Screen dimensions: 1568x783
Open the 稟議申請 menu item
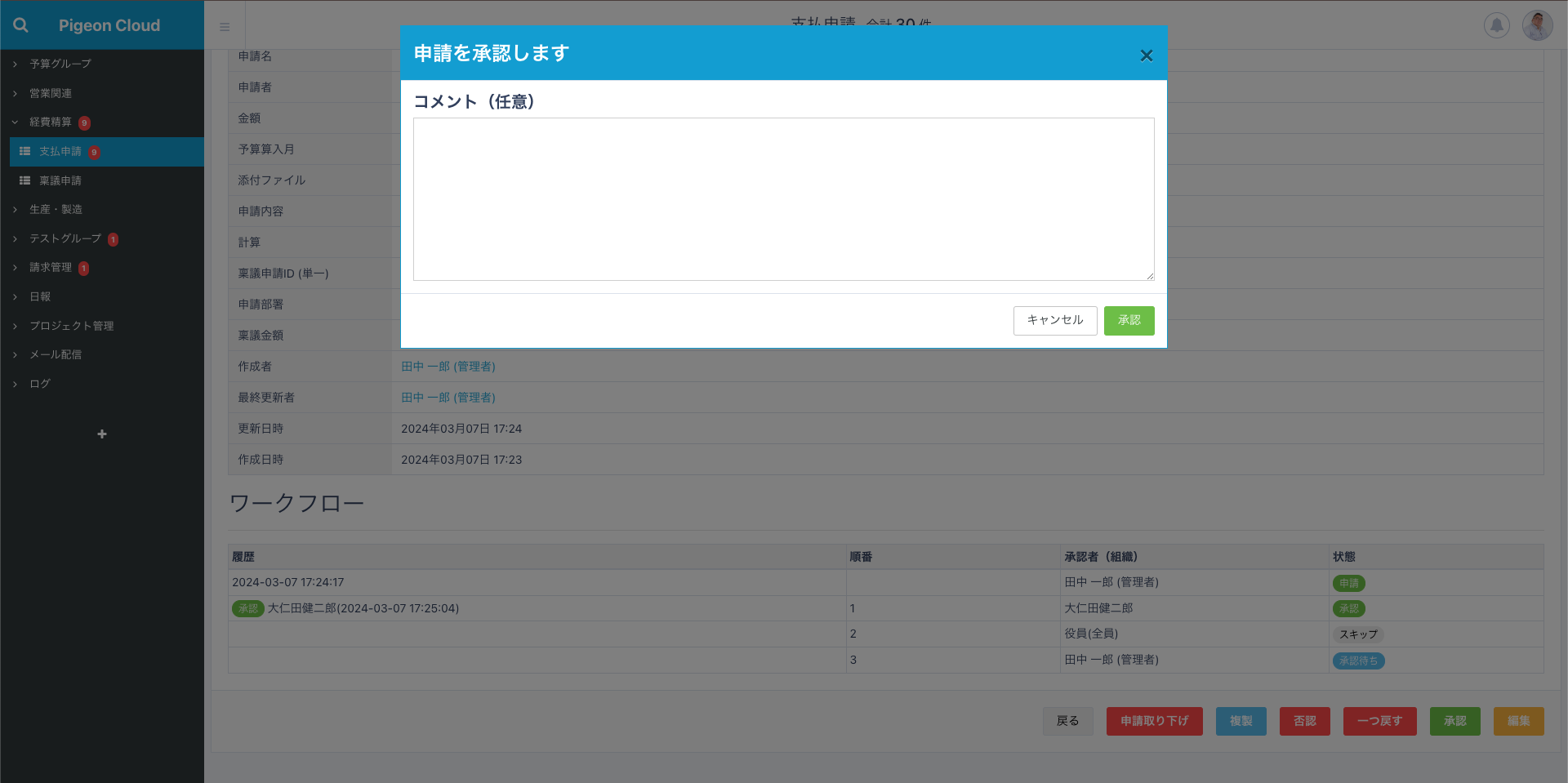pyautogui.click(x=60, y=180)
